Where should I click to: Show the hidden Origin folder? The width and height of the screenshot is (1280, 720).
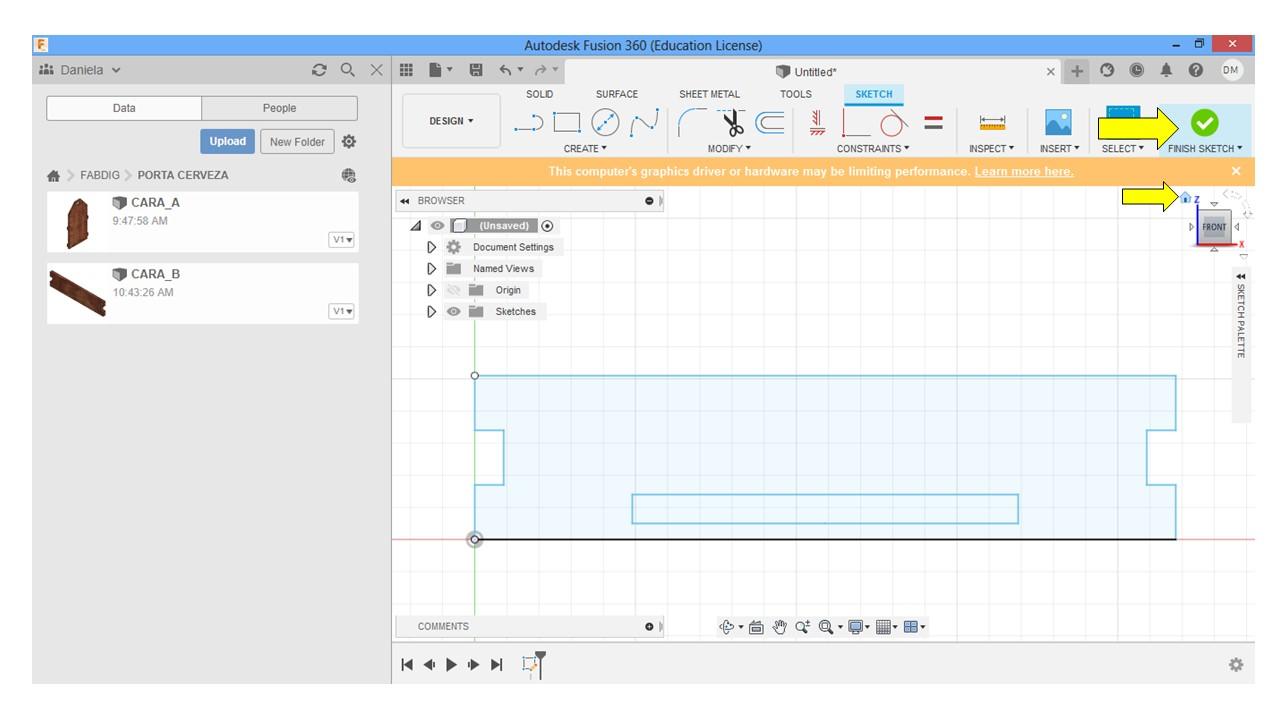pos(454,290)
